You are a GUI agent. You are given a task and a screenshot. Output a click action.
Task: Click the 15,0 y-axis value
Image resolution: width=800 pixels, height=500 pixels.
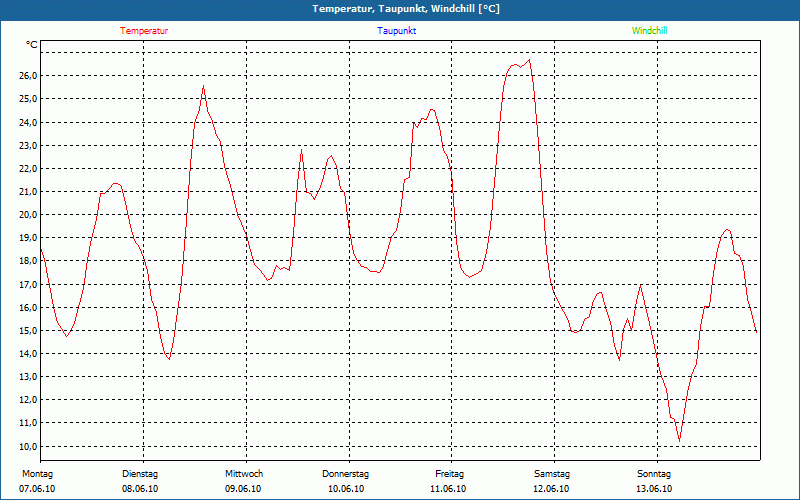[29, 331]
